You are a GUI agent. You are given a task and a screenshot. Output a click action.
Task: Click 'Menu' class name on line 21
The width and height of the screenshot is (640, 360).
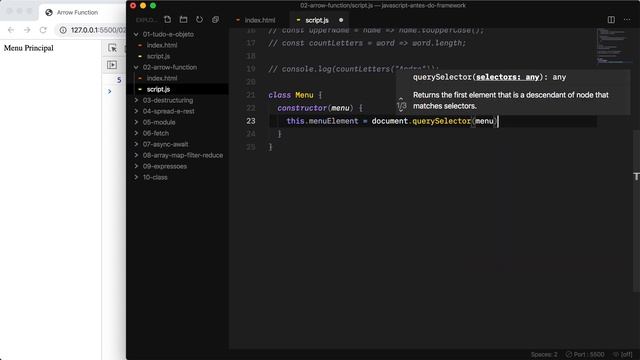(x=304, y=95)
